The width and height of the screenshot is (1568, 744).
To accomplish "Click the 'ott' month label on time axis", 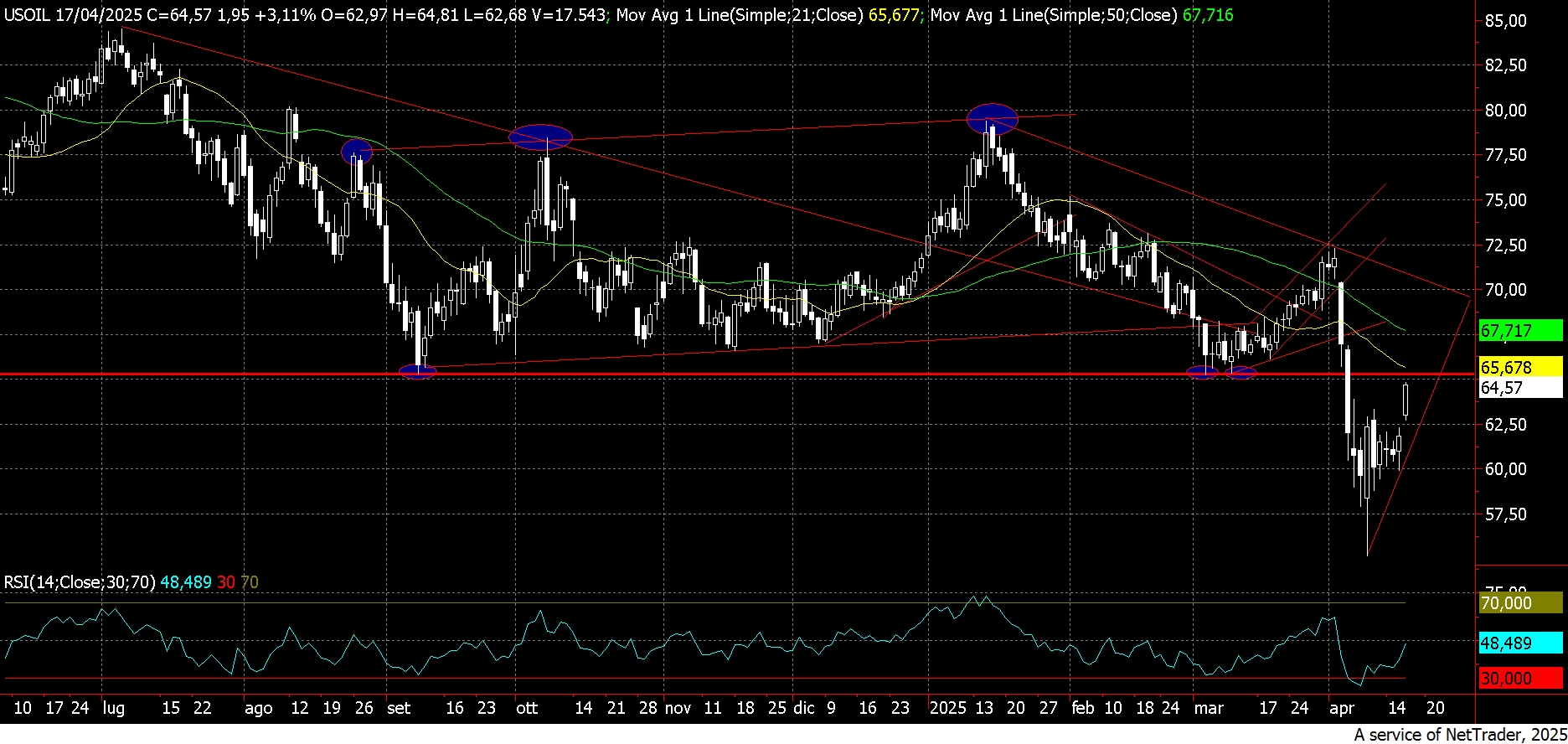I will [x=527, y=708].
